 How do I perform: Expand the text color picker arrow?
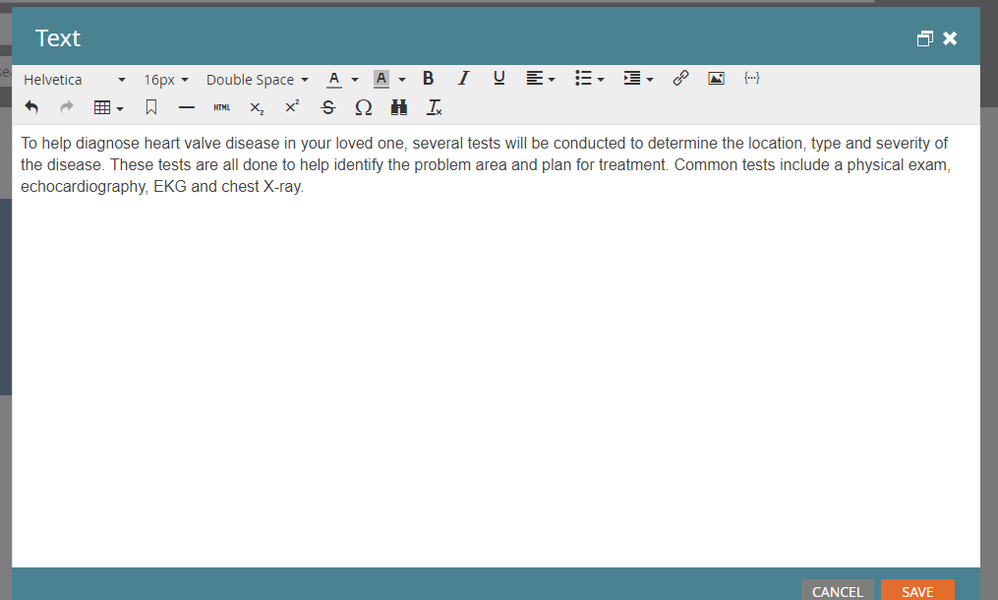(x=355, y=80)
